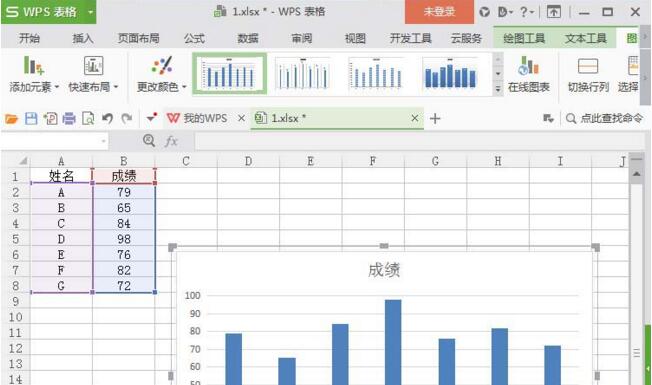Select cell A1 containing 姓名
This screenshot has width=652, height=385.
tap(61, 176)
